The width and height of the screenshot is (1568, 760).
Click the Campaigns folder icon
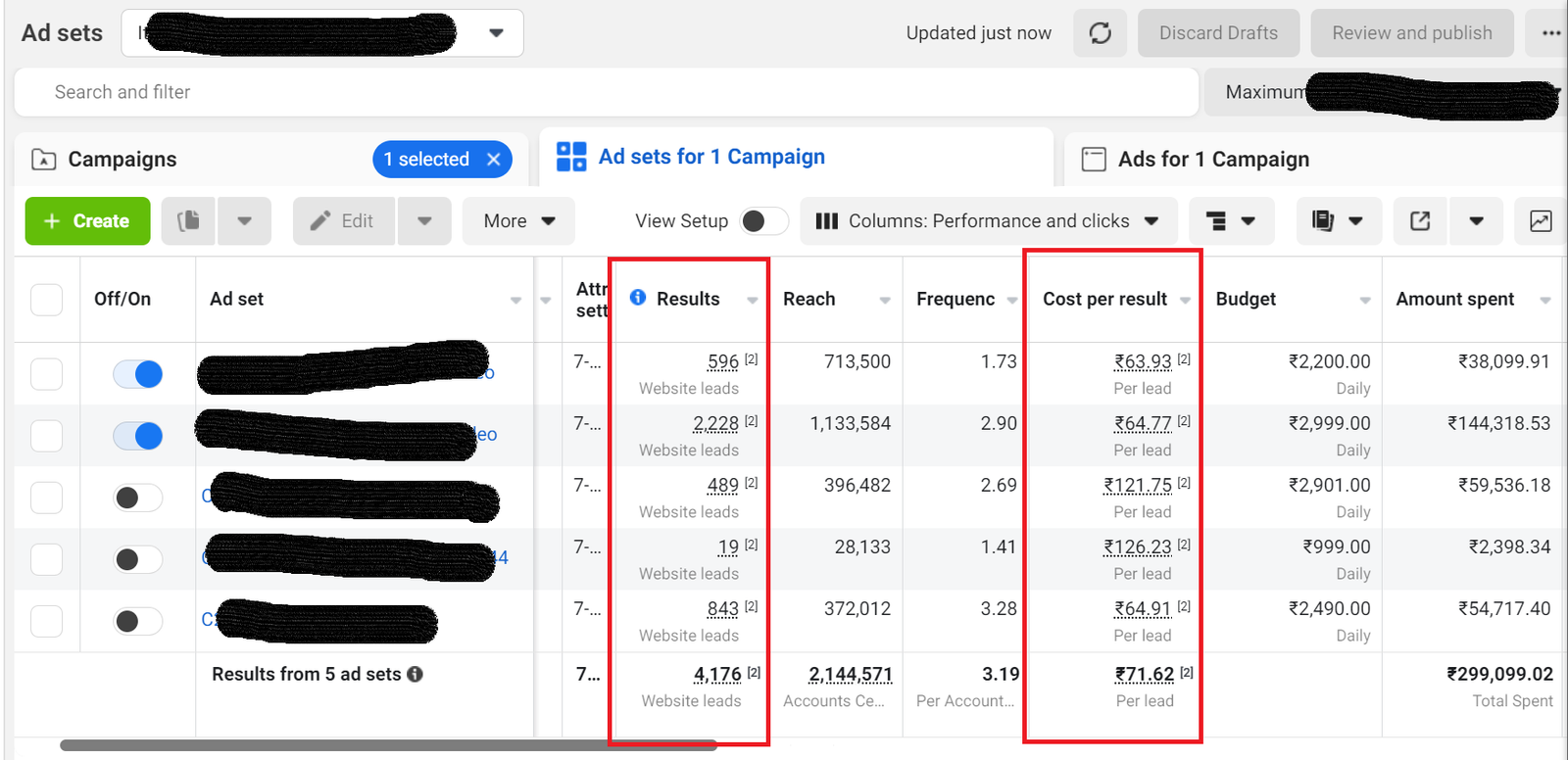click(44, 160)
